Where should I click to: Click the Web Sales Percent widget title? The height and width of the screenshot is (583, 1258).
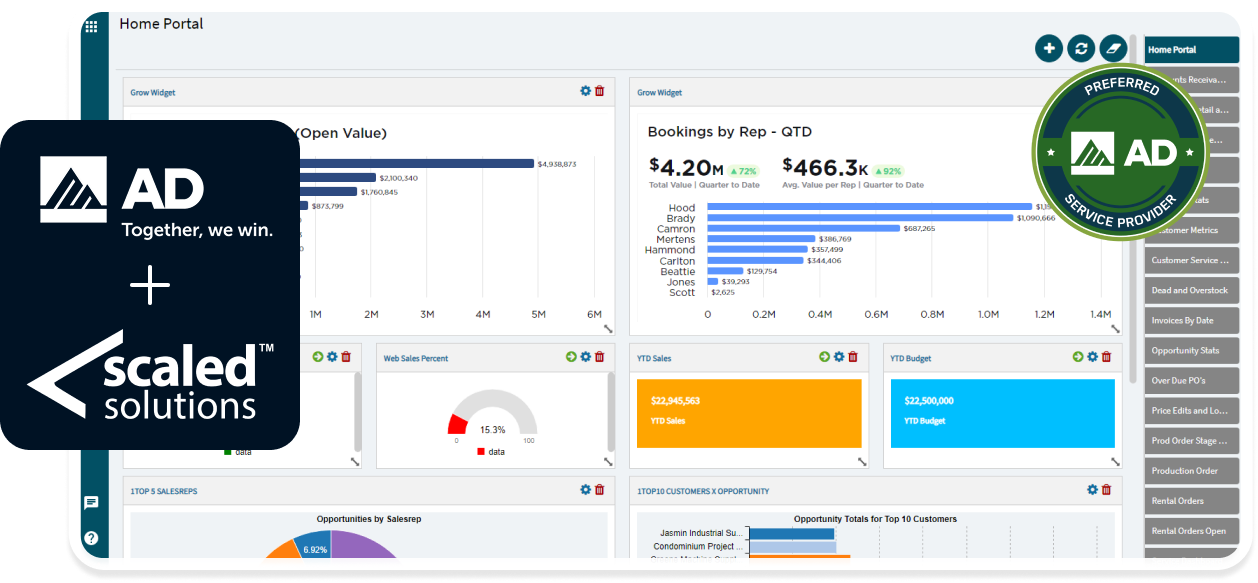click(416, 357)
